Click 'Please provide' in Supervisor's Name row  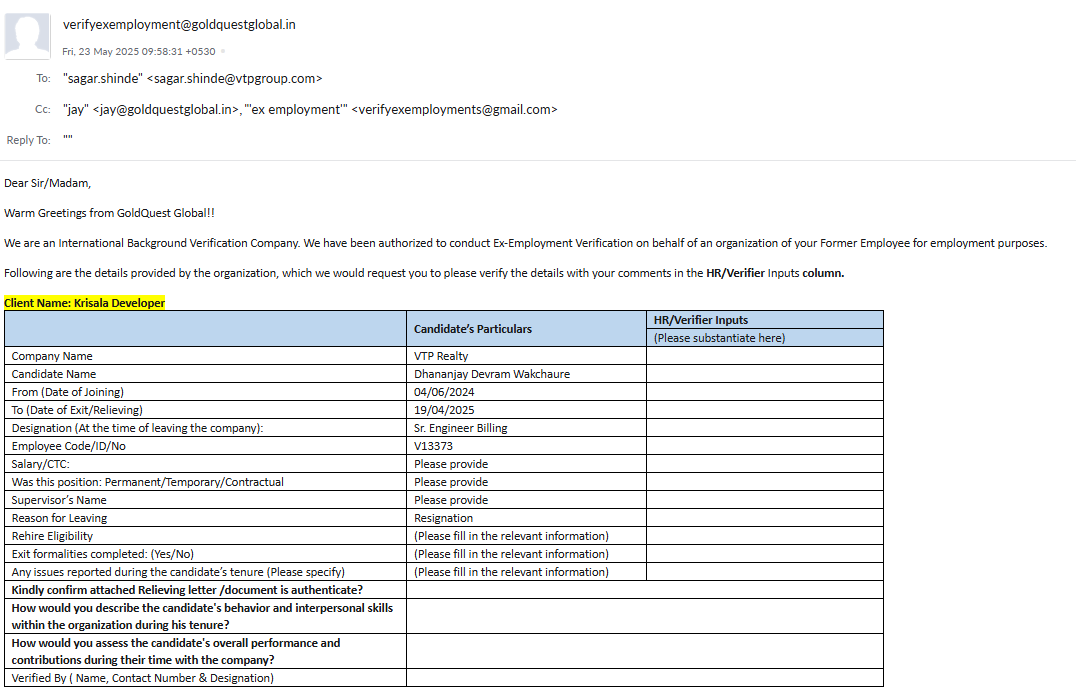coord(451,500)
